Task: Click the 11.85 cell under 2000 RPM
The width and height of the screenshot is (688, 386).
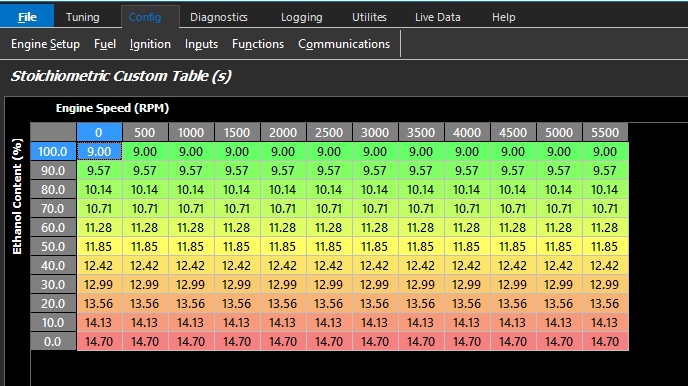Action: pos(283,247)
